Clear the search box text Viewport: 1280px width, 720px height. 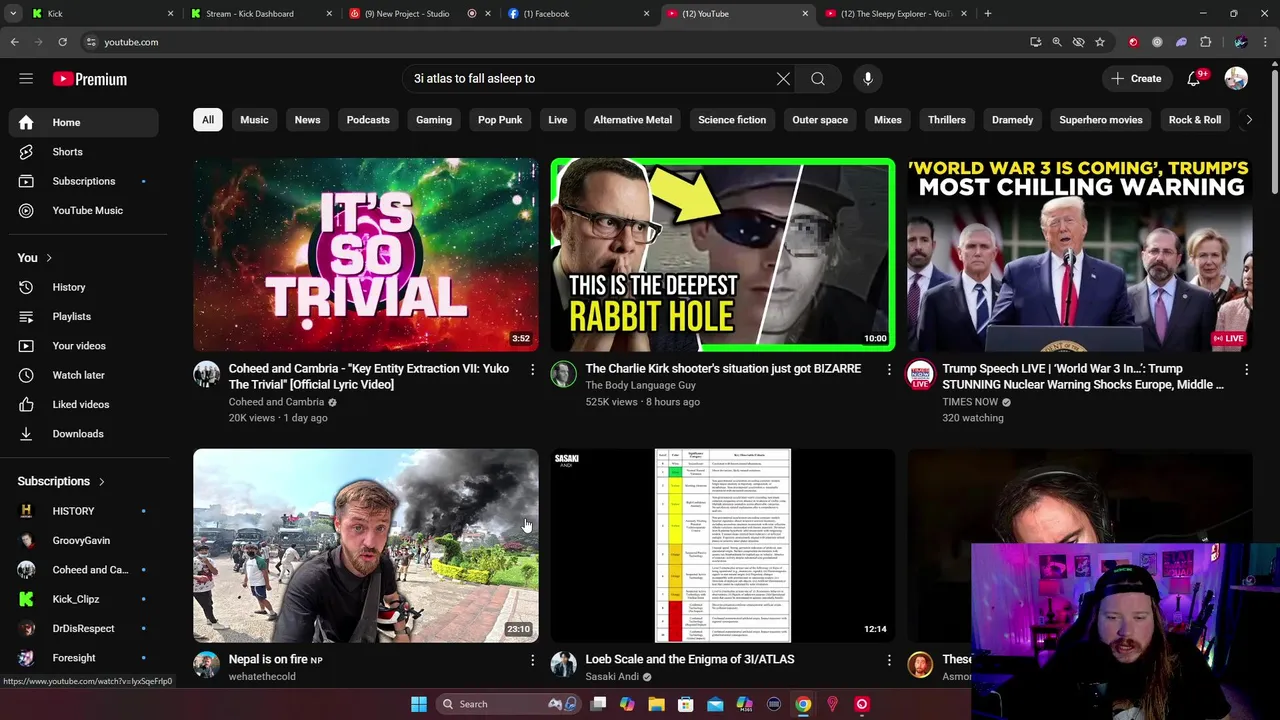coord(783,79)
